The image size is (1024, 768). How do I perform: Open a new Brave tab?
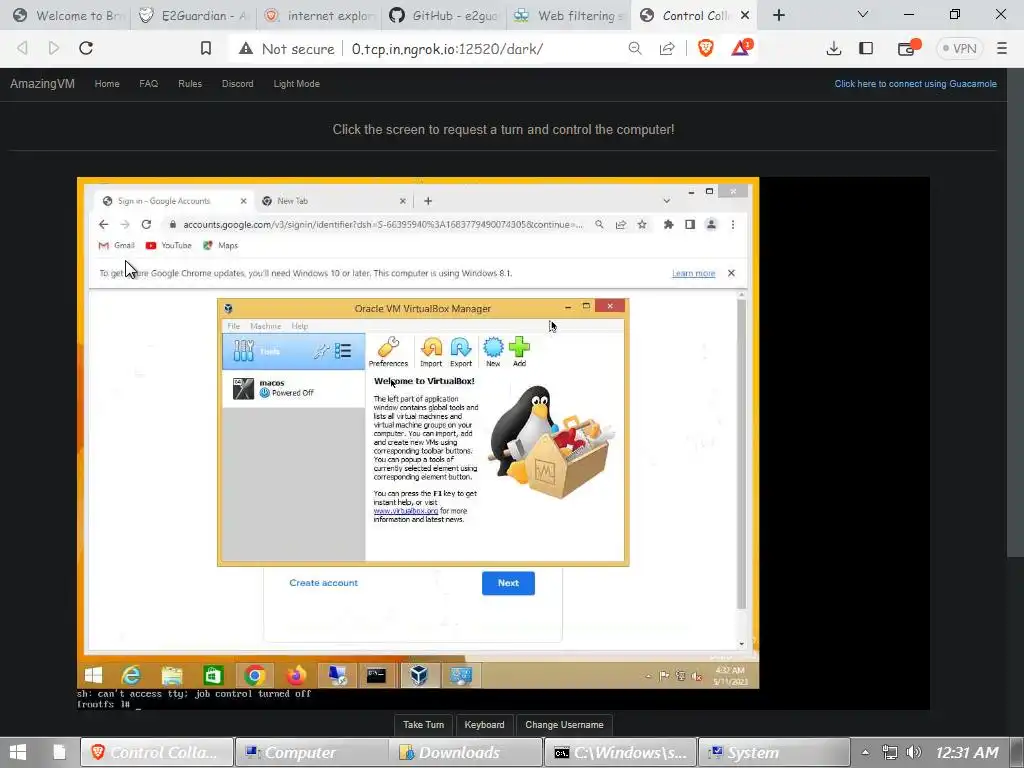(778, 15)
